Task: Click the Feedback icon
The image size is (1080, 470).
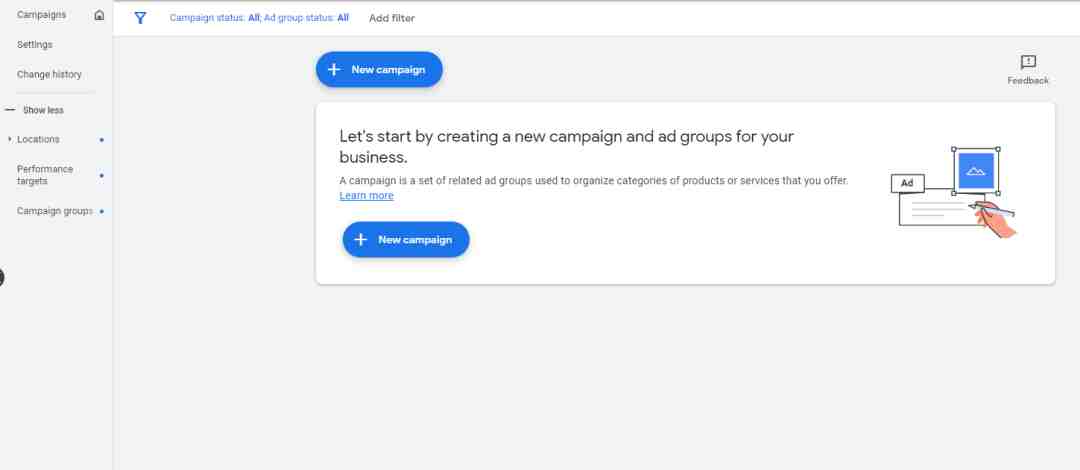Action: point(1028,63)
